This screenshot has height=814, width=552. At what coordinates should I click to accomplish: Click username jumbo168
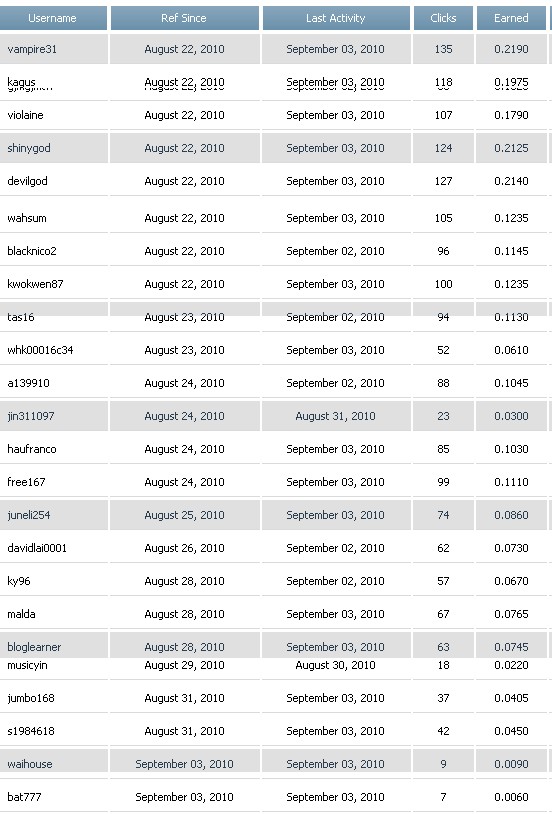point(31,698)
